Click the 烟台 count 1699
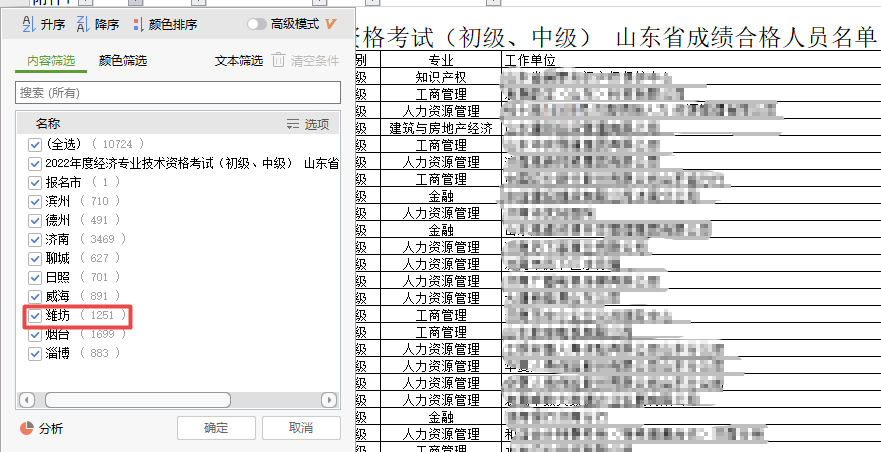 [102, 335]
